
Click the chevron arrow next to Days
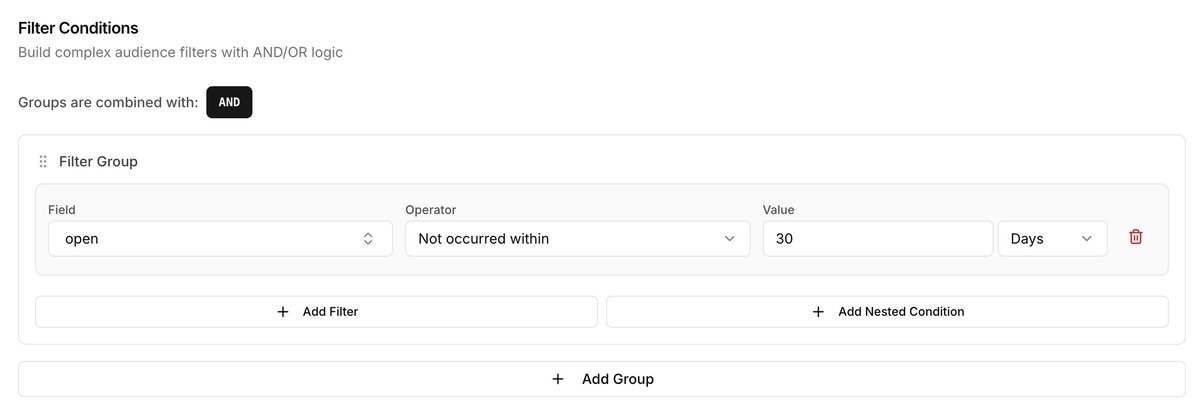point(1086,239)
